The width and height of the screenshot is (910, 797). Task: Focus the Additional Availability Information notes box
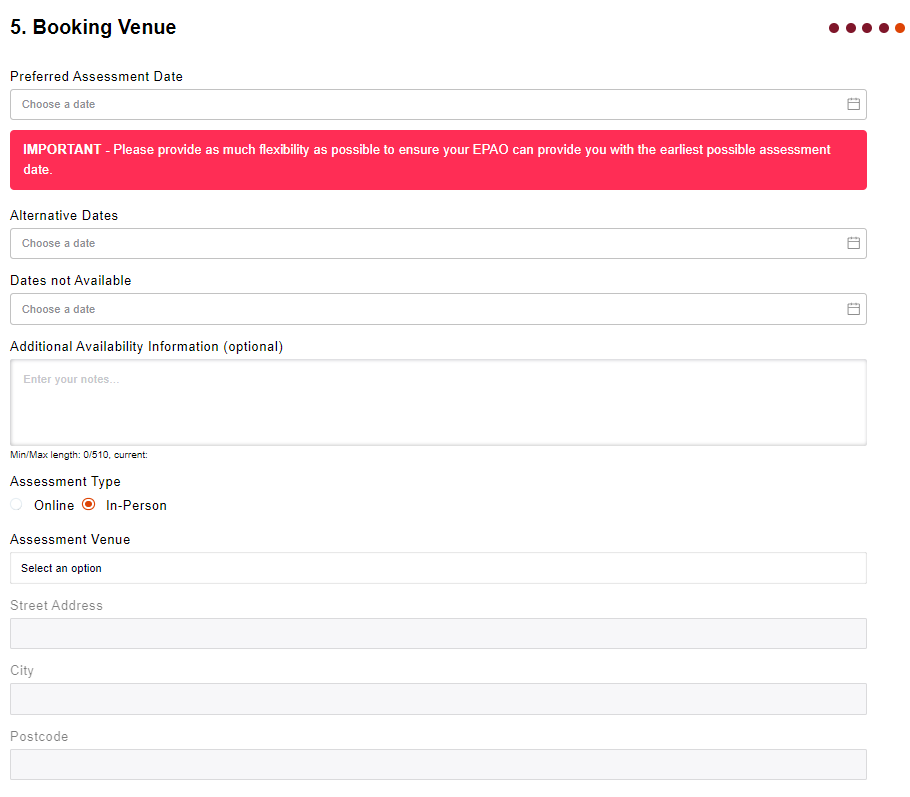(438, 402)
